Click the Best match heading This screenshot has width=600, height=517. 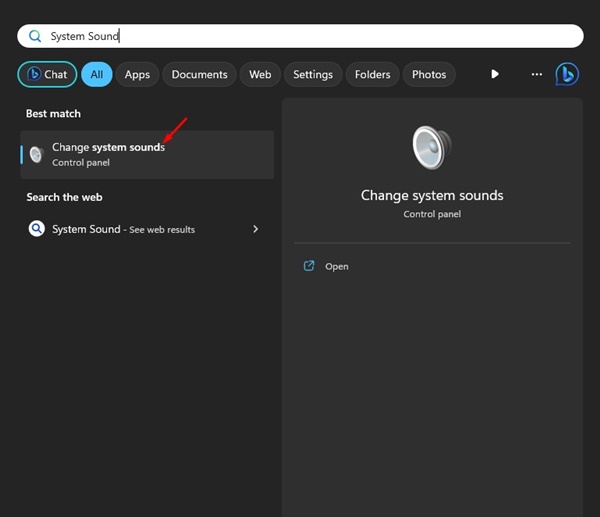pos(53,114)
